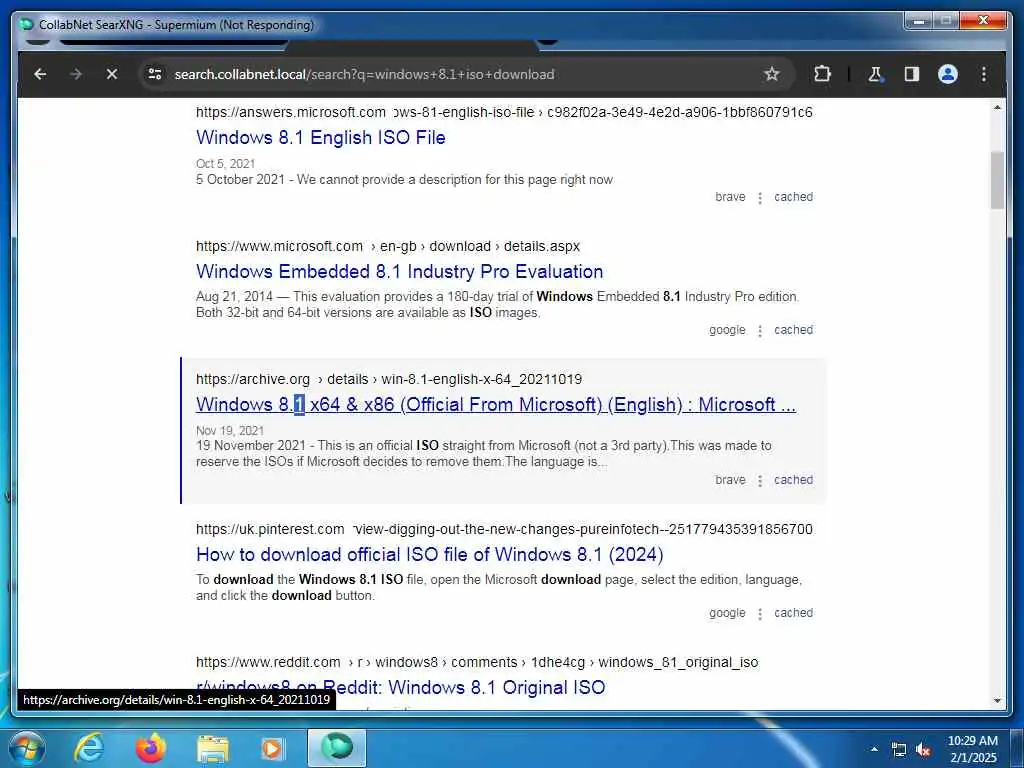
Task: Open the profile avatar menu
Action: [x=948, y=74]
